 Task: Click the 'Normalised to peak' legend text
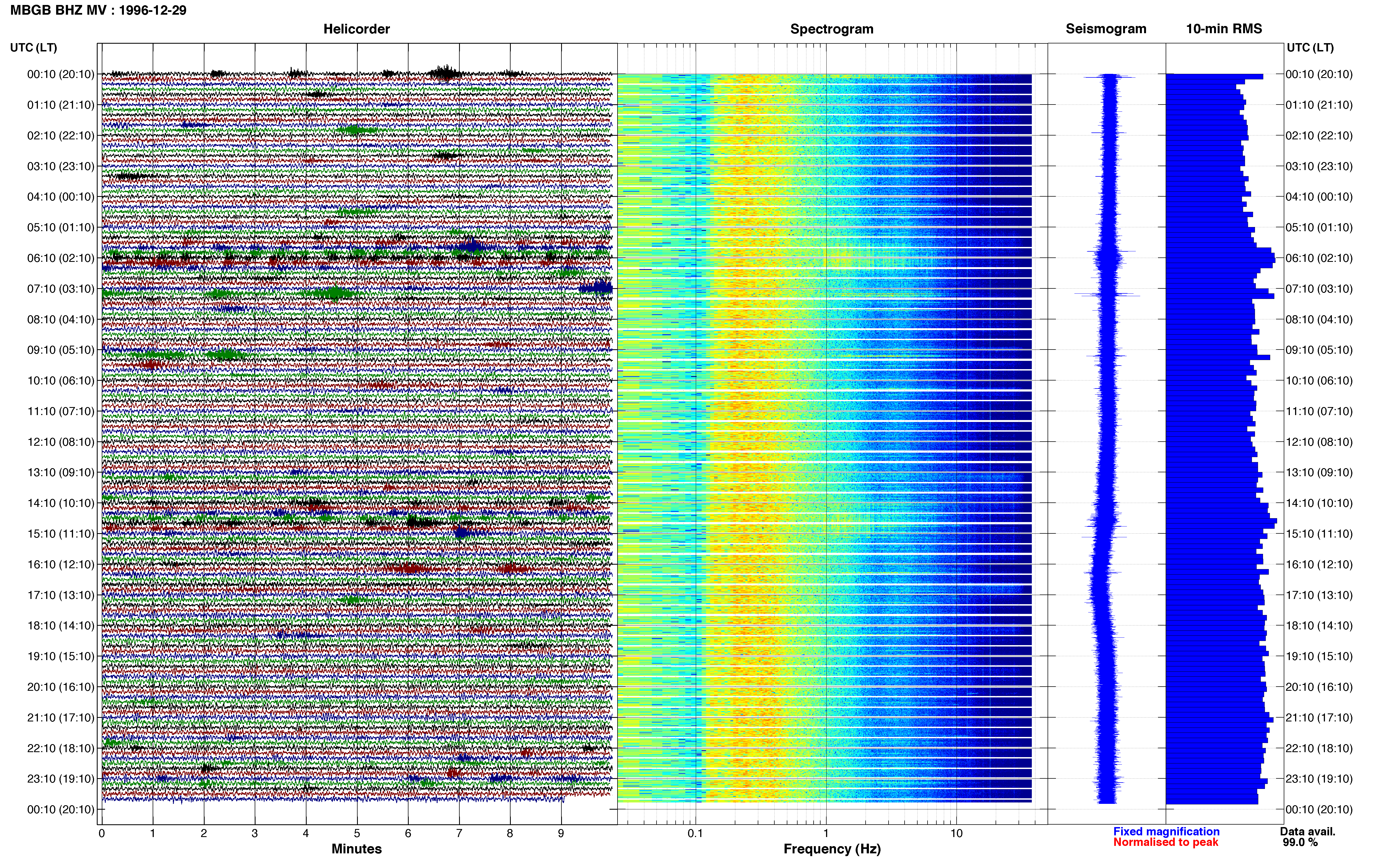pos(1166,842)
